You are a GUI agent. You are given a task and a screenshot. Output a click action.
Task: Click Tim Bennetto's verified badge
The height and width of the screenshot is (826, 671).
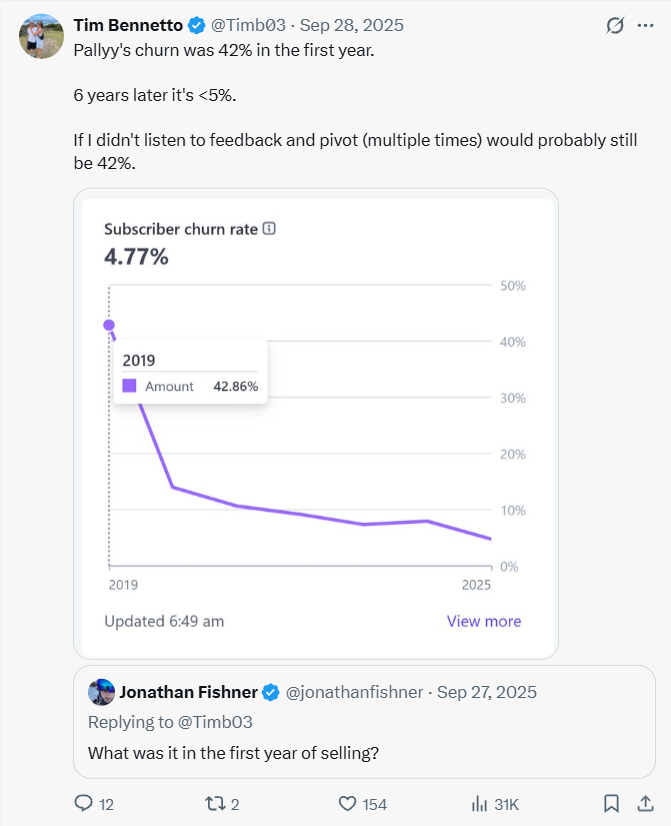click(x=198, y=25)
